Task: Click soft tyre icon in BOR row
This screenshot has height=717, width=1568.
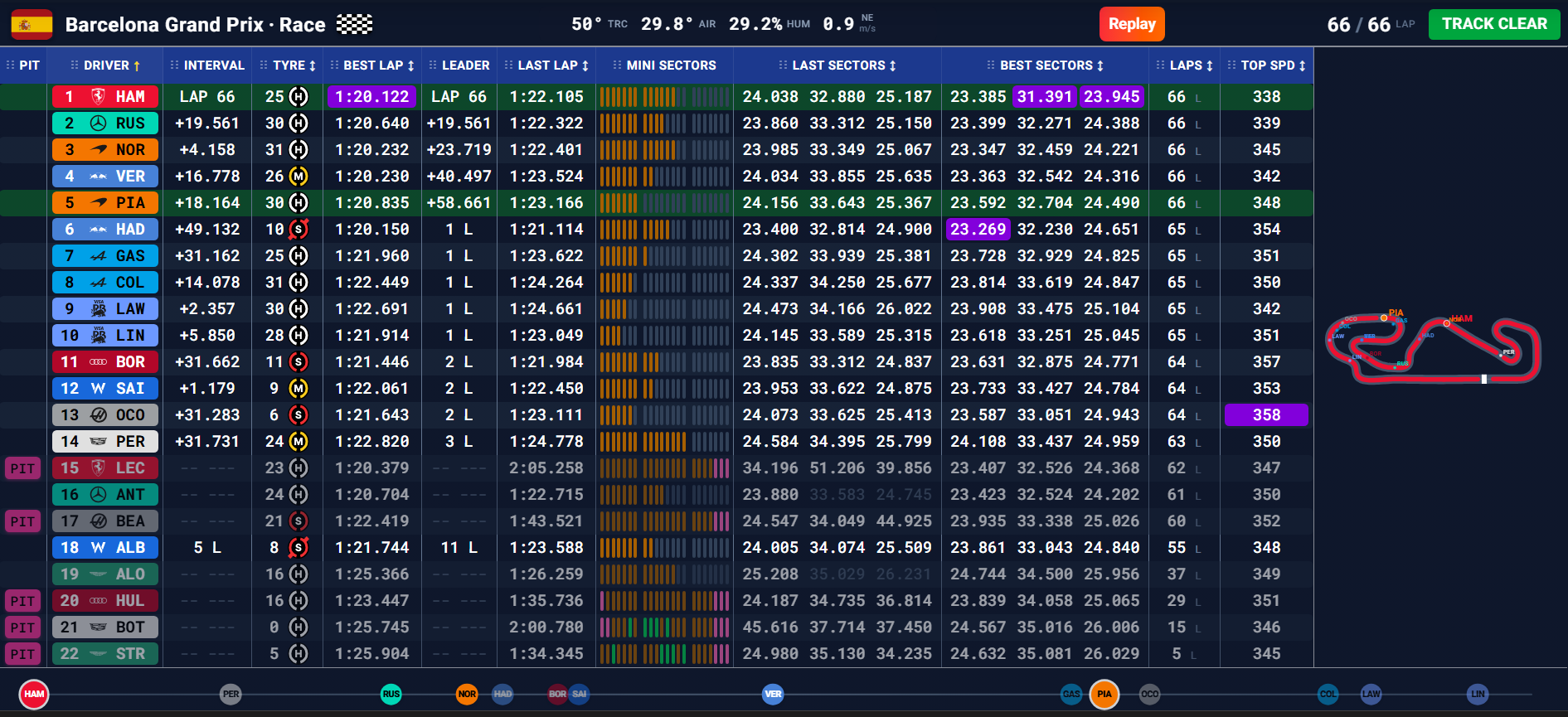Action: click(x=299, y=362)
